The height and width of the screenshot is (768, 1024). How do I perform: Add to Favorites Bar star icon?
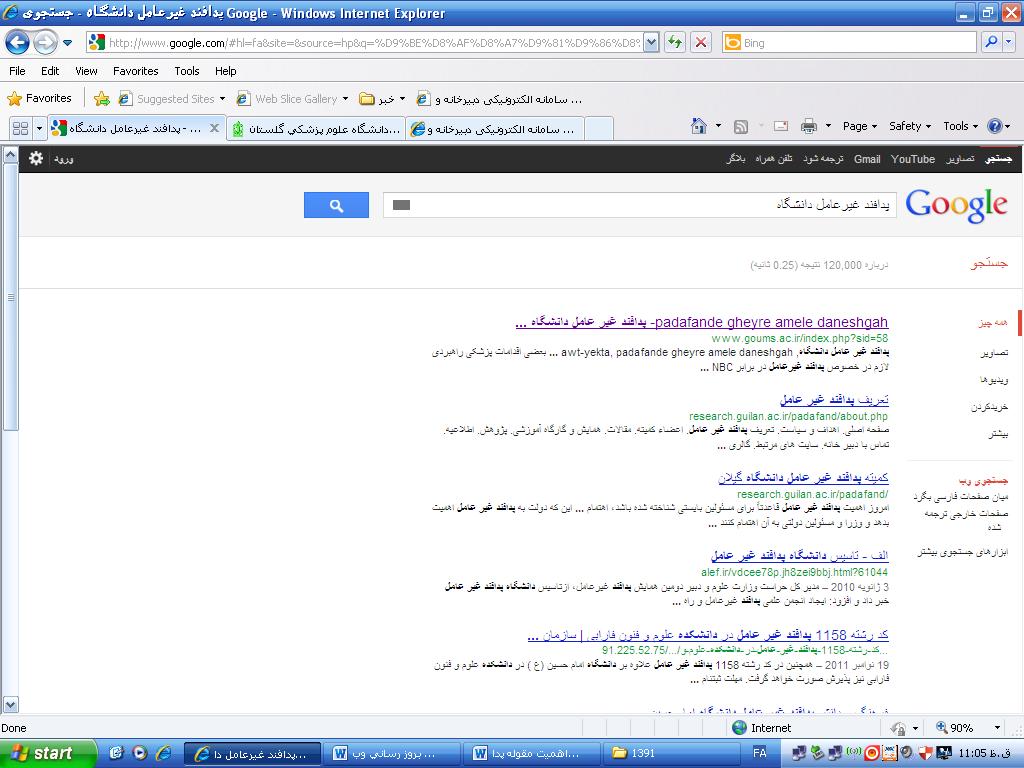coord(102,99)
